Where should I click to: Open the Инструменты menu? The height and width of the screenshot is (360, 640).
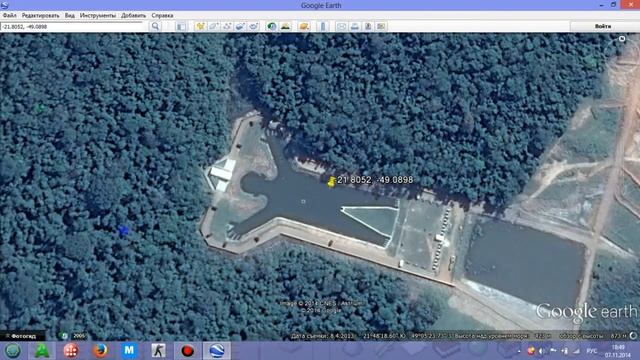click(x=98, y=16)
